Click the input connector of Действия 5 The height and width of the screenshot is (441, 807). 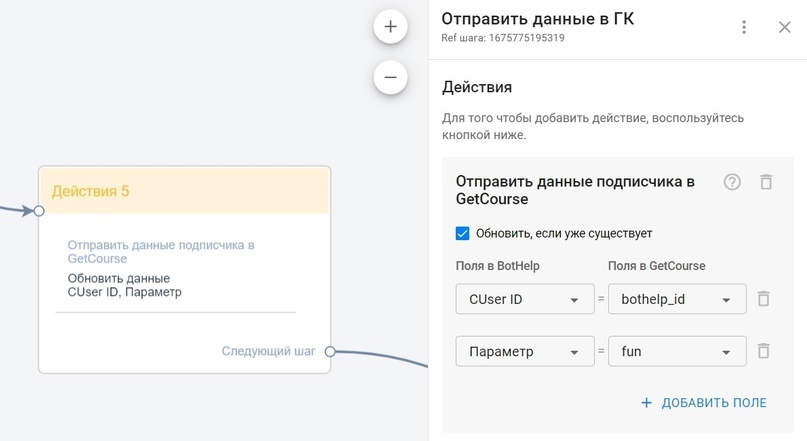click(x=39, y=211)
